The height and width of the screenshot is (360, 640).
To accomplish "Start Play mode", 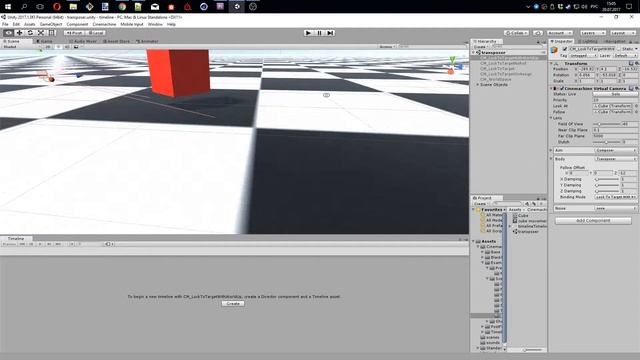I will tap(309, 33).
